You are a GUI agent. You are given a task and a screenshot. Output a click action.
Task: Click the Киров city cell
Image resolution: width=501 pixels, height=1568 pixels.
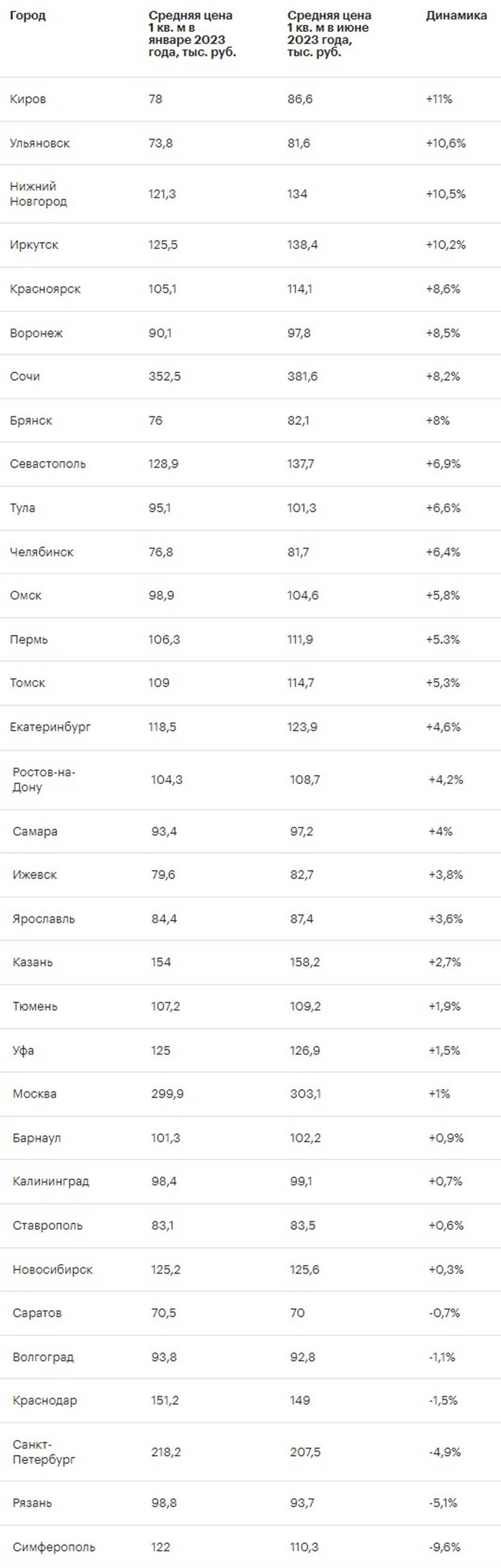click(28, 99)
